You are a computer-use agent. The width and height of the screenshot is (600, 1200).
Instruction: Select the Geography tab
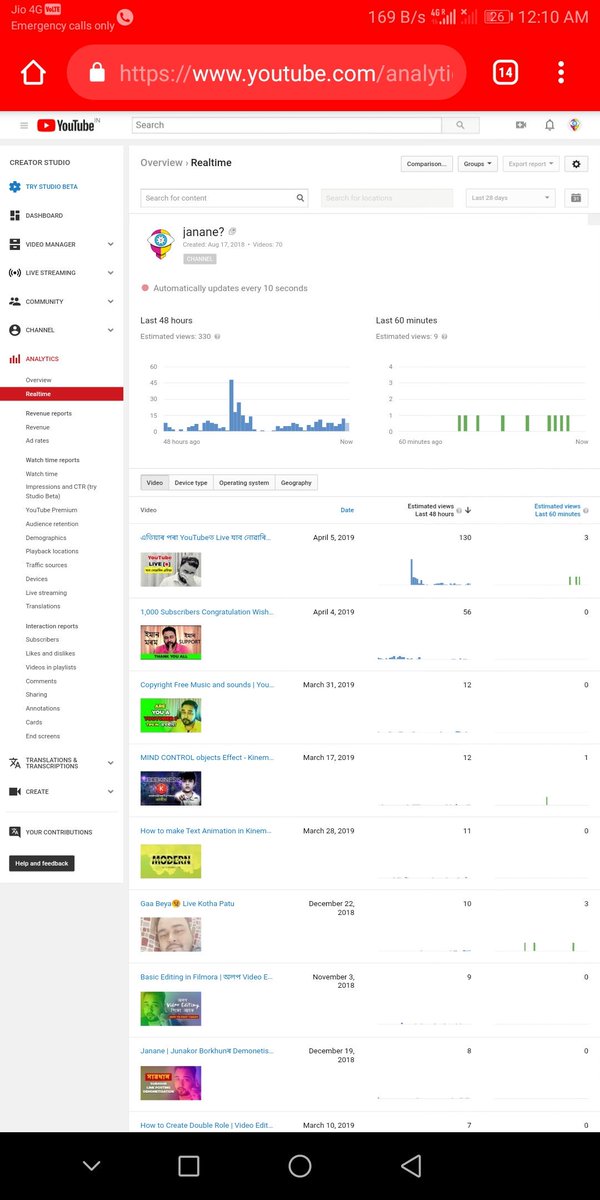(296, 482)
